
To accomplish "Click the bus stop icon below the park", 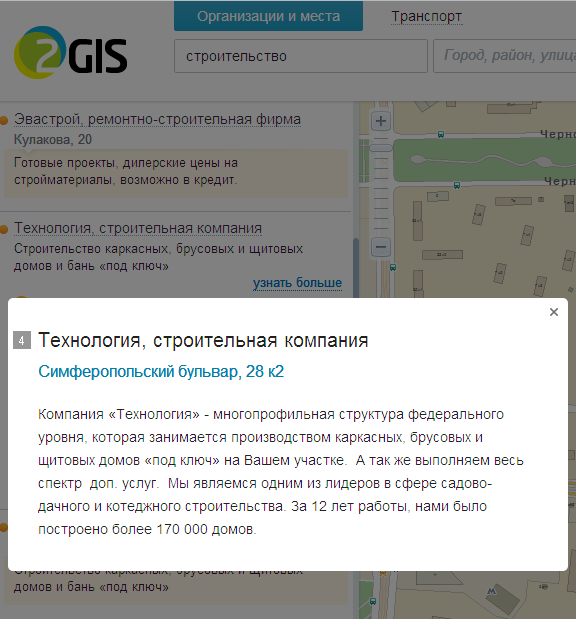I will (x=457, y=185).
